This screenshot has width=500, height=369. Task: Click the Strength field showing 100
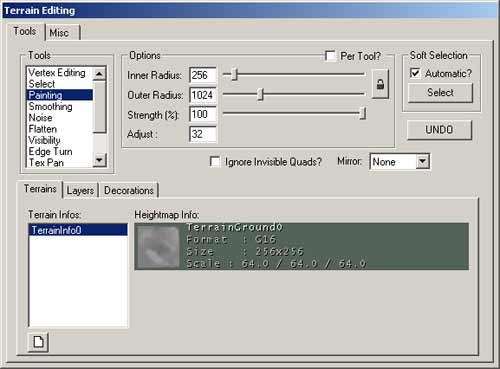[x=203, y=114]
